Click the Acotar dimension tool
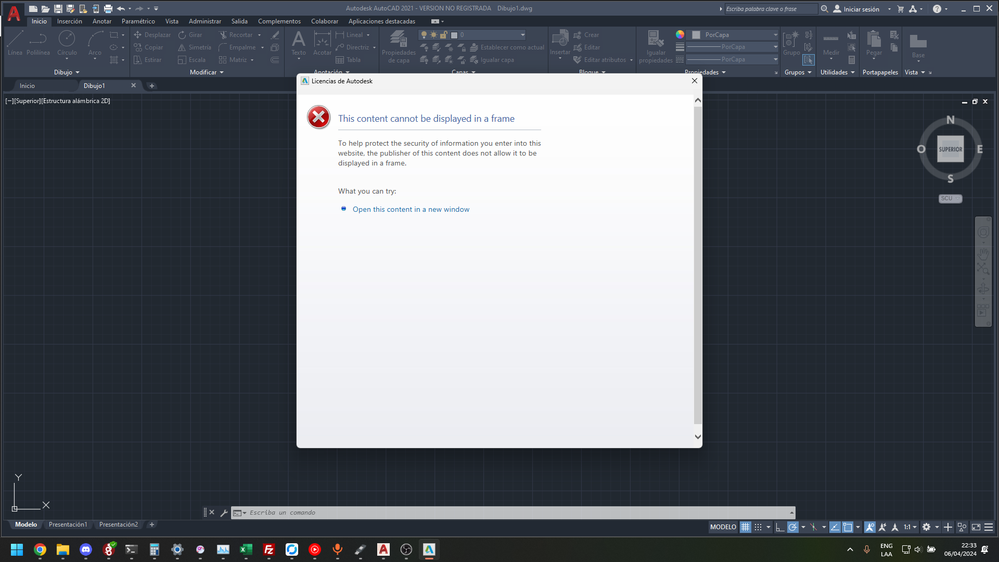 [322, 45]
